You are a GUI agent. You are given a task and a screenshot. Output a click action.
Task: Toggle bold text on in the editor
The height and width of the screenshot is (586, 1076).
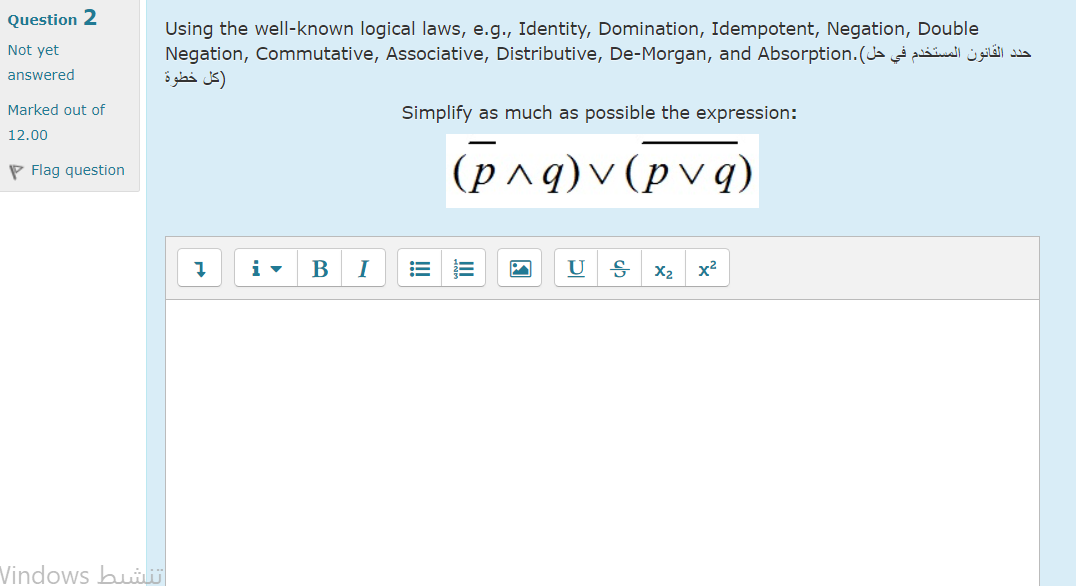coord(319,267)
